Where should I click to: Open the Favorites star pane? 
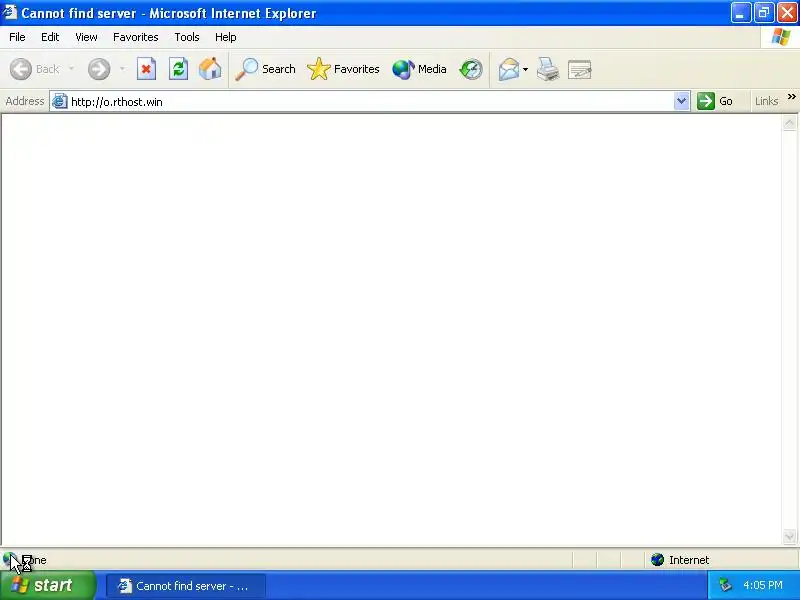pos(343,69)
